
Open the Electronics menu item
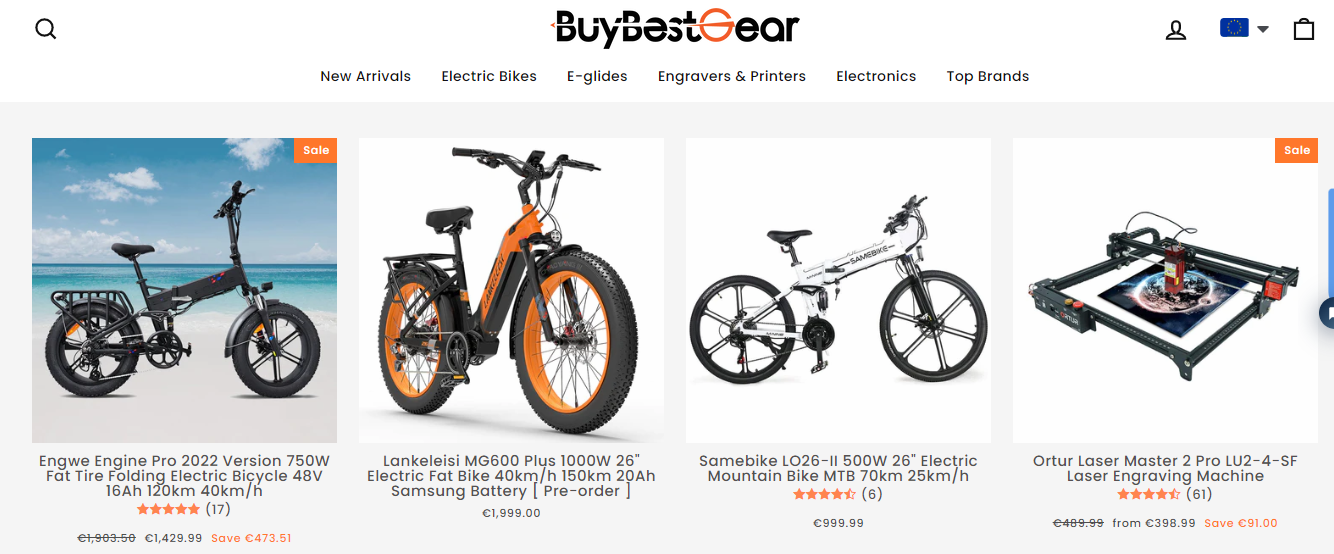point(876,76)
